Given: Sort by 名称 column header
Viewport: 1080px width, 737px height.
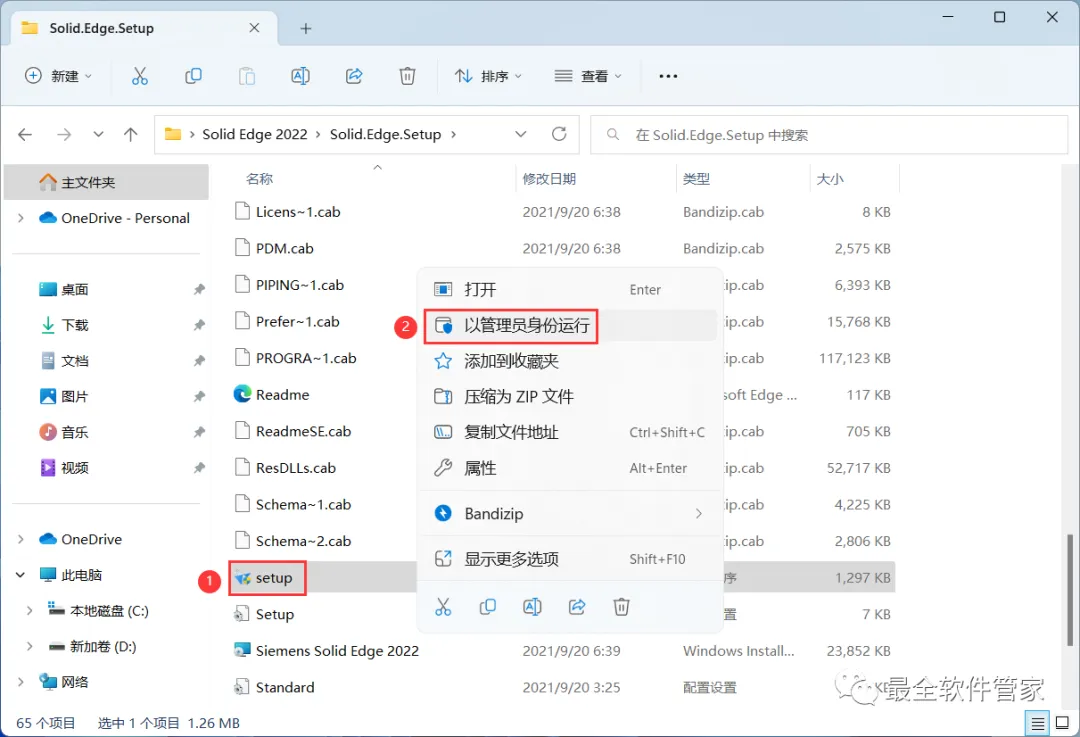Looking at the screenshot, I should (260, 179).
